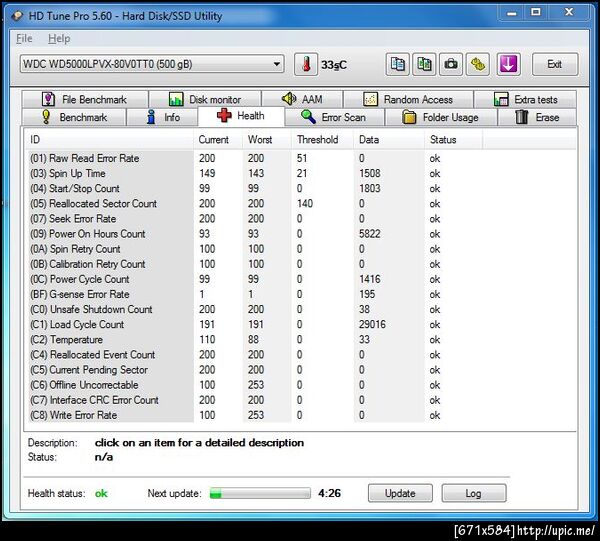Go to the Random Access tab
600x541 pixels.
point(408,99)
